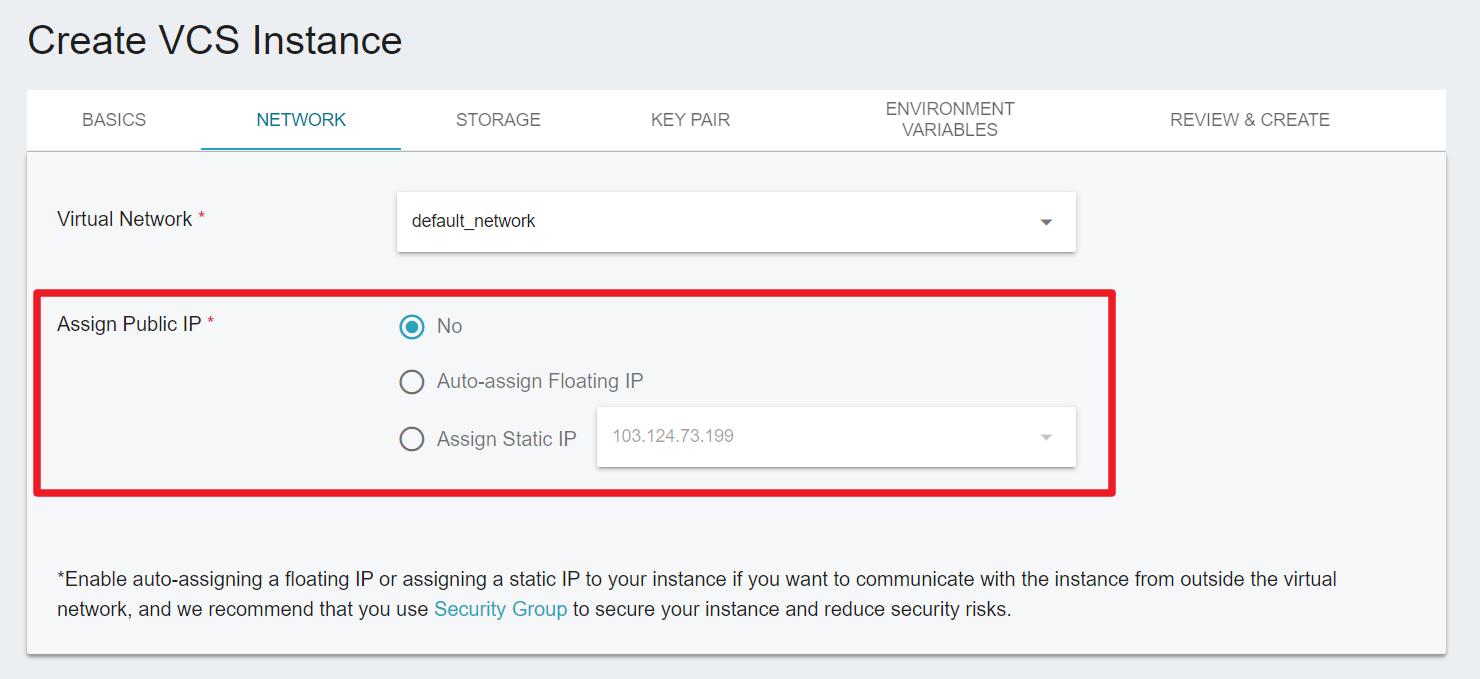Image resolution: width=1480 pixels, height=679 pixels.
Task: Enable the Assign Static IP radio button
Action: pos(412,439)
